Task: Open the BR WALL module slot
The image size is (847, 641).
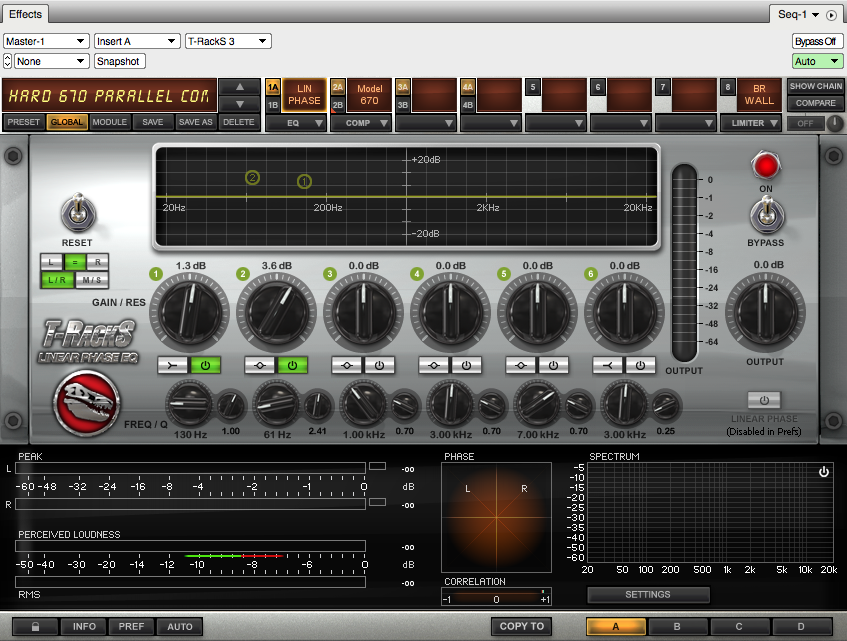Action: 759,95
